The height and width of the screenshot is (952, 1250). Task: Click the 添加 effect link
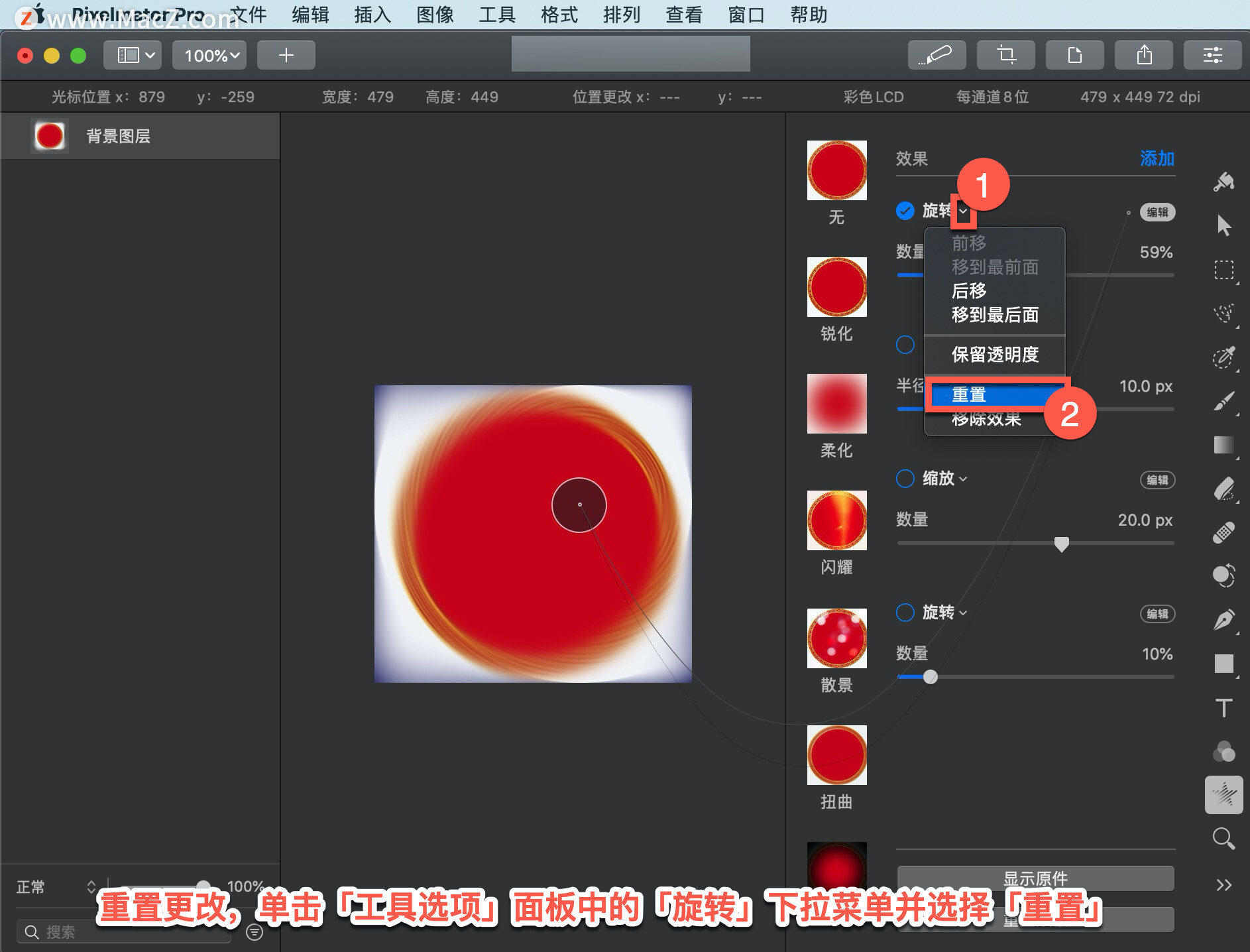[1157, 158]
